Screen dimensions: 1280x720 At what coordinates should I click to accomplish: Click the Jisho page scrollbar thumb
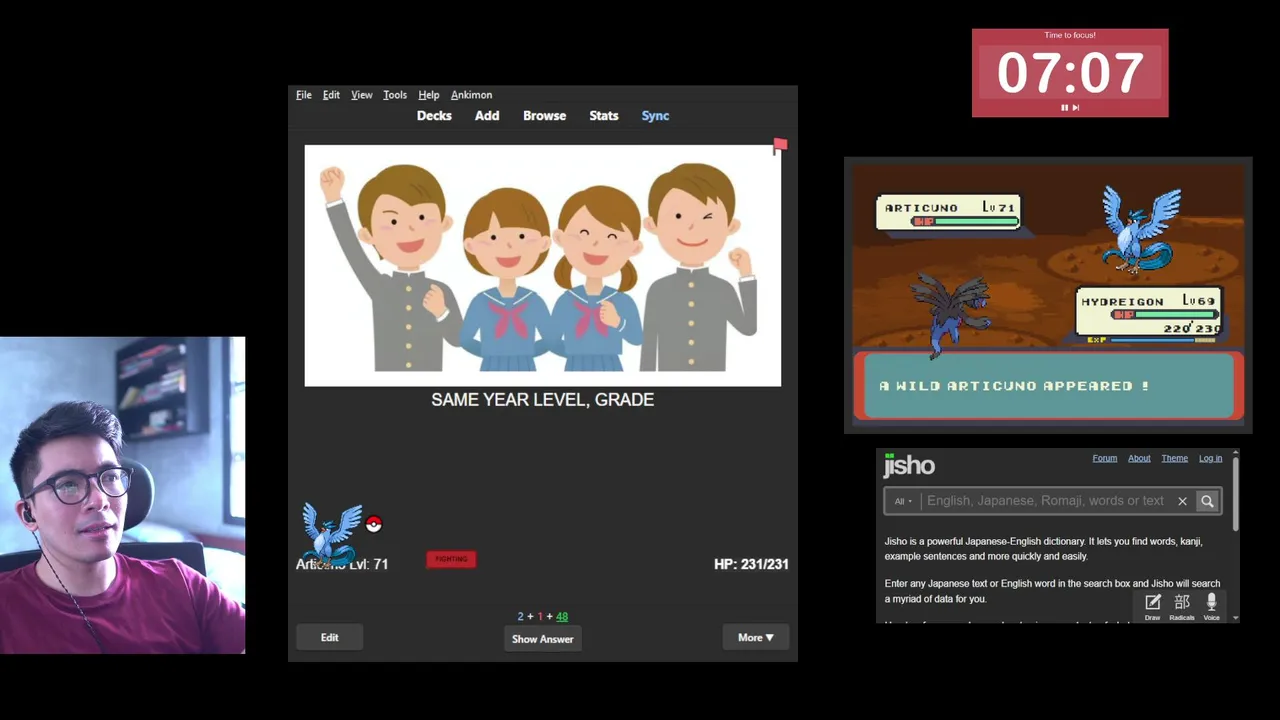pos(1236,494)
